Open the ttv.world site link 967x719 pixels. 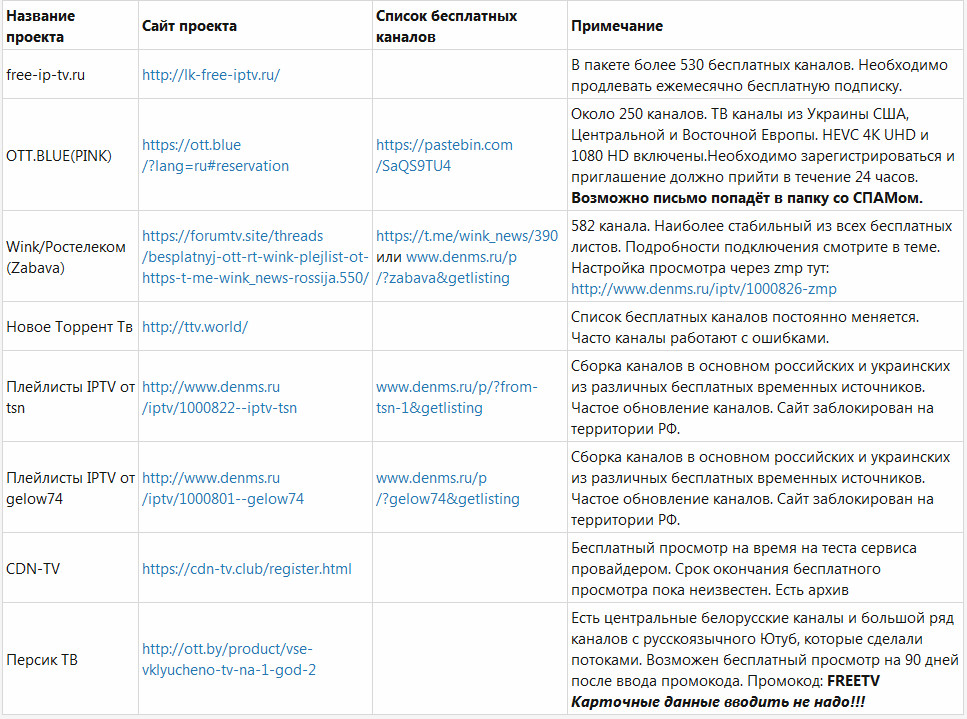tap(195, 327)
